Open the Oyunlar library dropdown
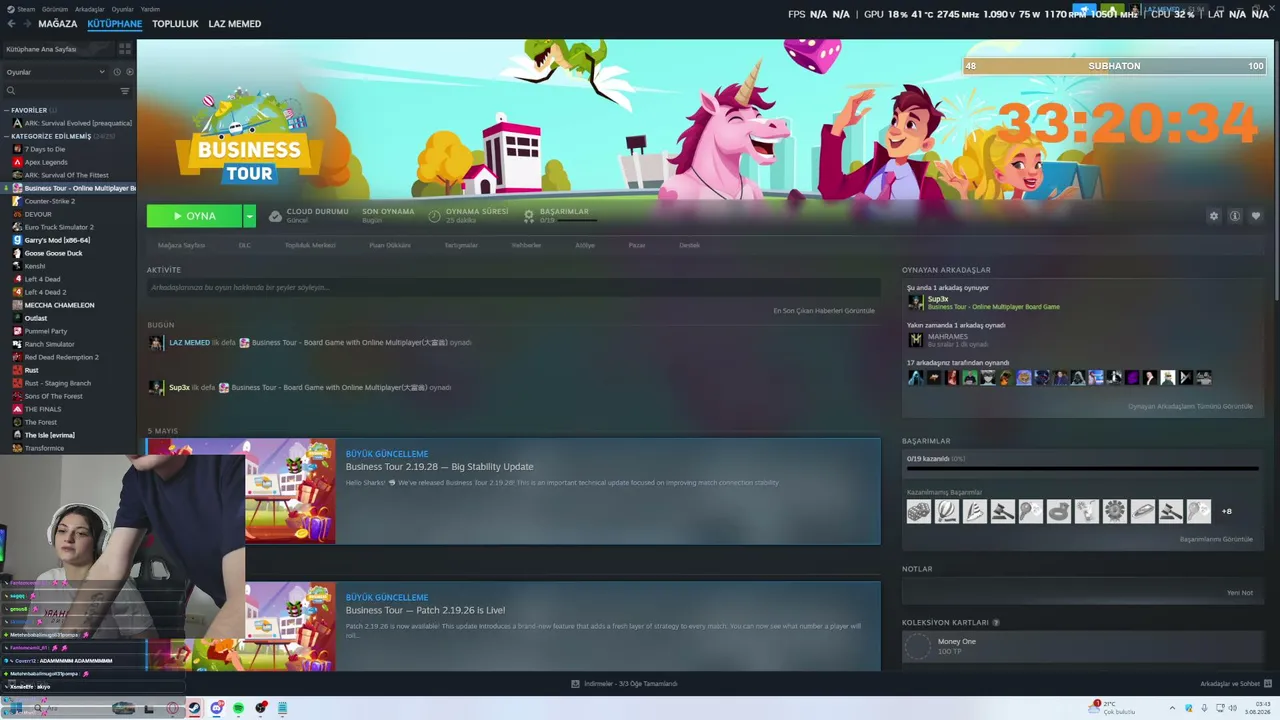The height and width of the screenshot is (720, 1280). [55, 72]
